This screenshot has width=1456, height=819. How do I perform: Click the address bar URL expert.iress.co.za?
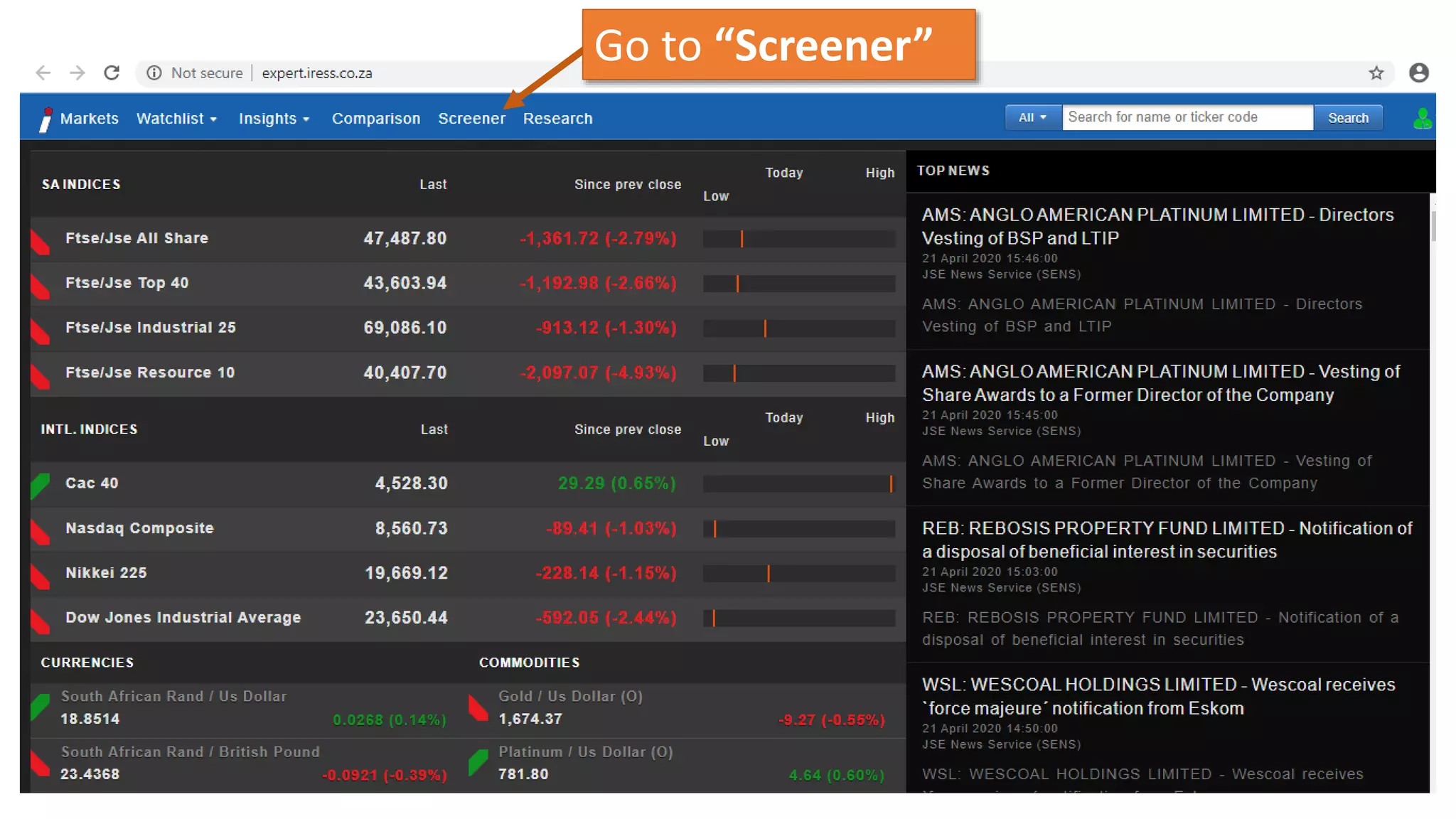317,73
